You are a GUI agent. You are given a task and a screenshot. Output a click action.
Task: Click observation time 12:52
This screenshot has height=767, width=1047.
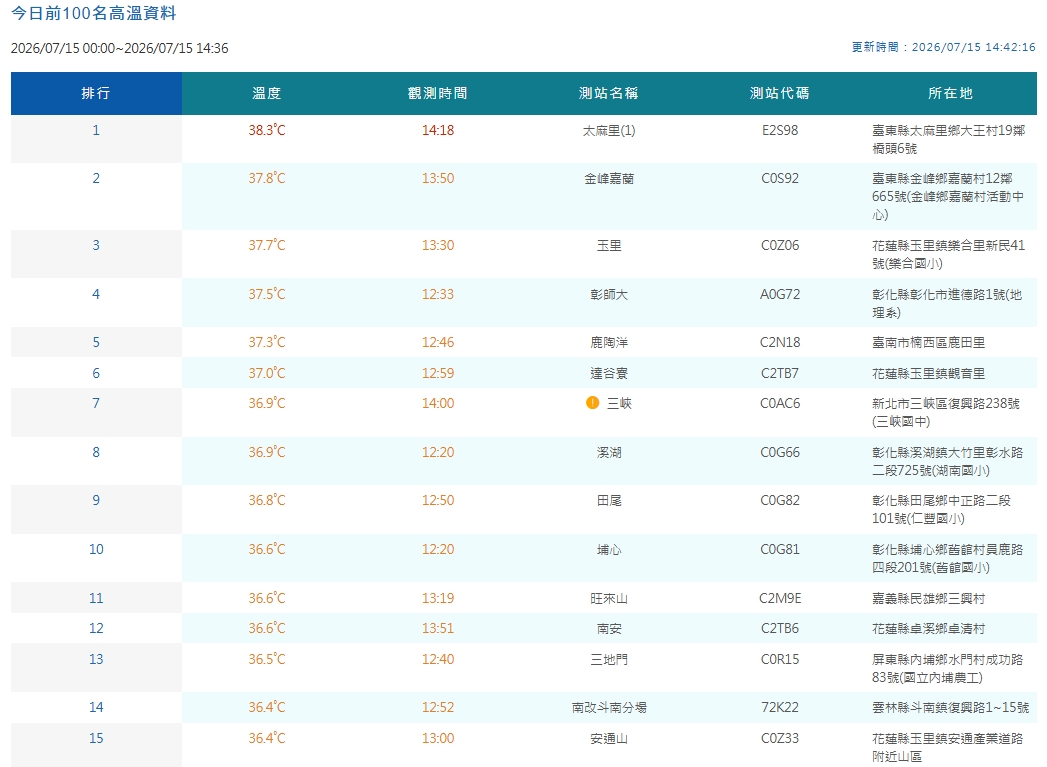pos(438,707)
